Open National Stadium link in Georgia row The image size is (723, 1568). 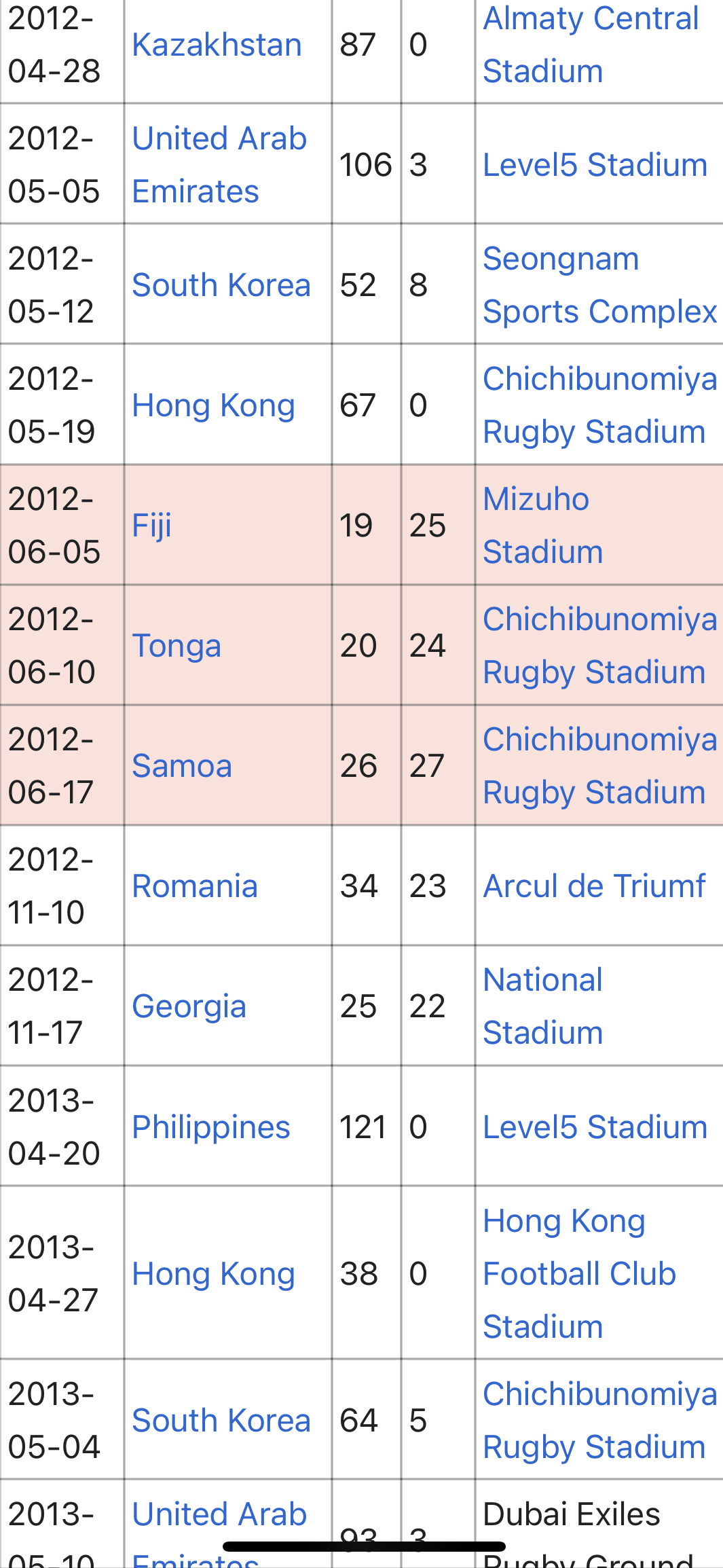(x=543, y=1006)
